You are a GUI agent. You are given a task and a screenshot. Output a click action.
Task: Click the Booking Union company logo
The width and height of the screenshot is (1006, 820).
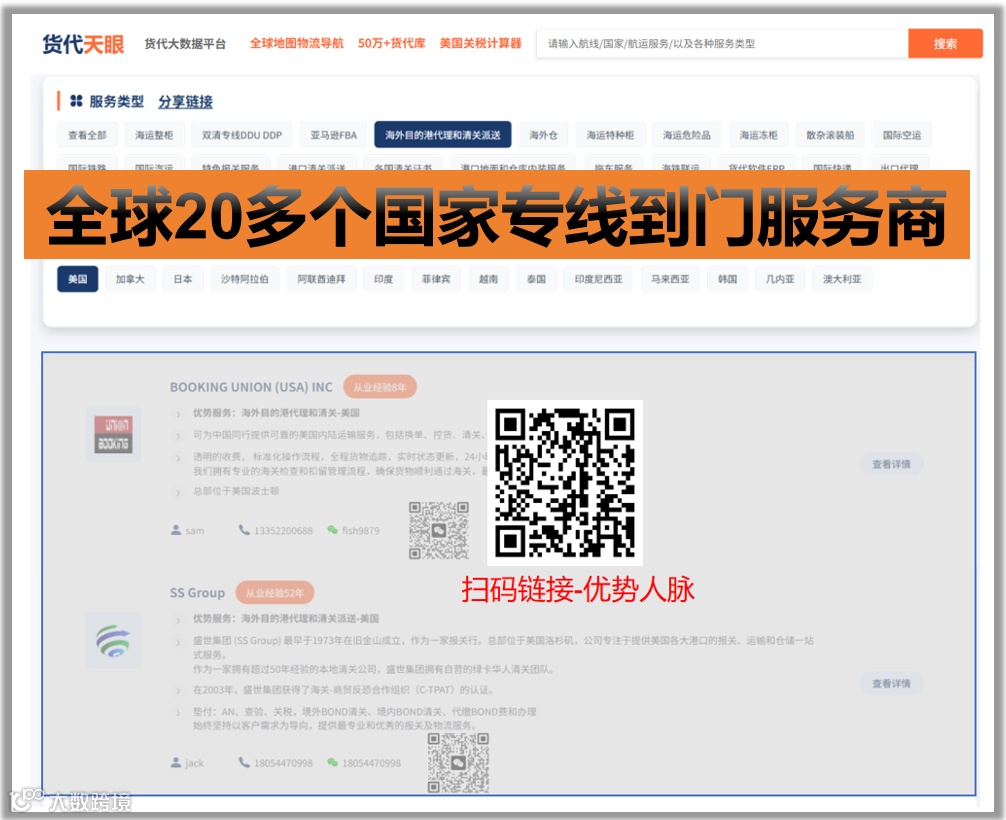(x=114, y=434)
